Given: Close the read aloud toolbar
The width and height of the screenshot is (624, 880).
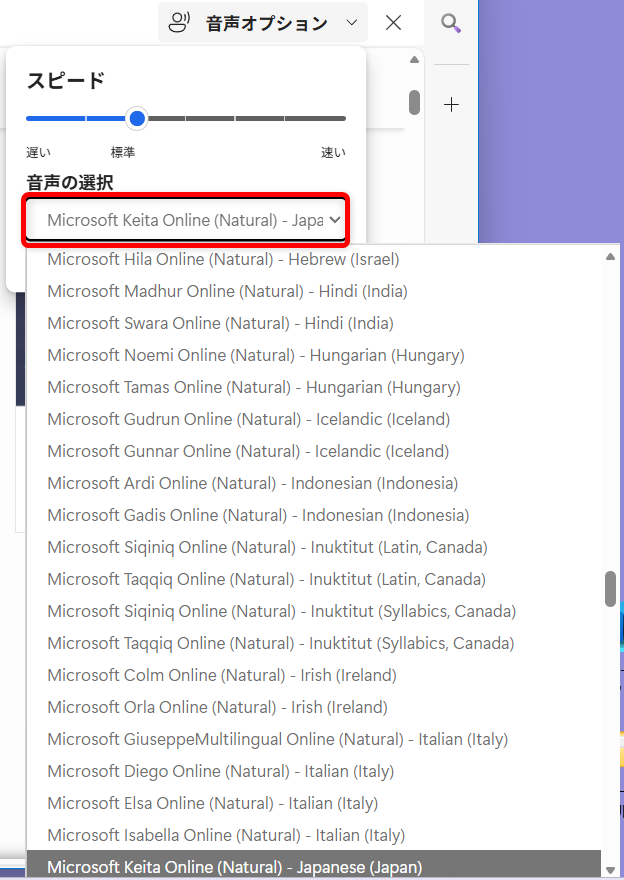Looking at the screenshot, I should (x=393, y=23).
